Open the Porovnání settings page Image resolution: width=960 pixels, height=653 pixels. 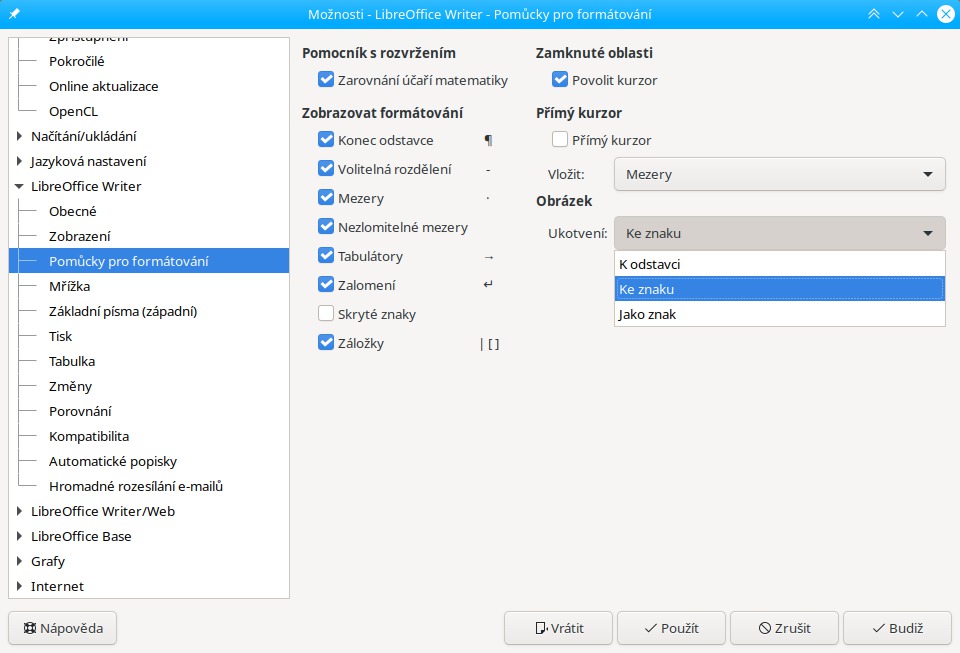click(x=80, y=411)
